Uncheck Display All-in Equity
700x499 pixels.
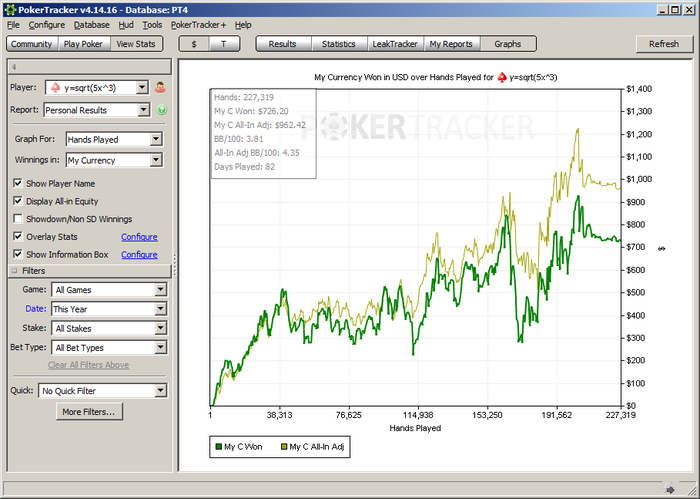click(x=18, y=201)
